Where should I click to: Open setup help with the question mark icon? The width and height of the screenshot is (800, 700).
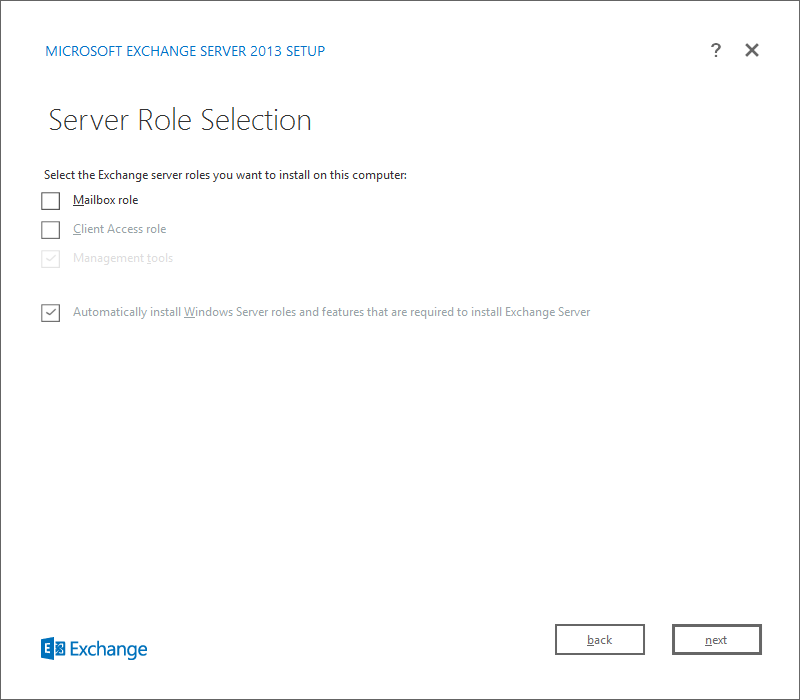coord(716,51)
